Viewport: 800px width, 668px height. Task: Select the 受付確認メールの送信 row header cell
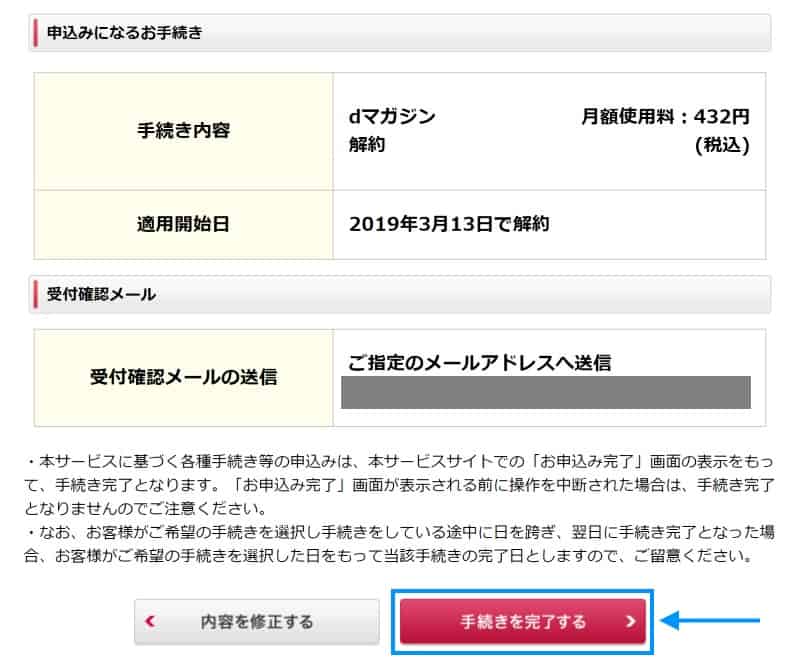(x=186, y=378)
